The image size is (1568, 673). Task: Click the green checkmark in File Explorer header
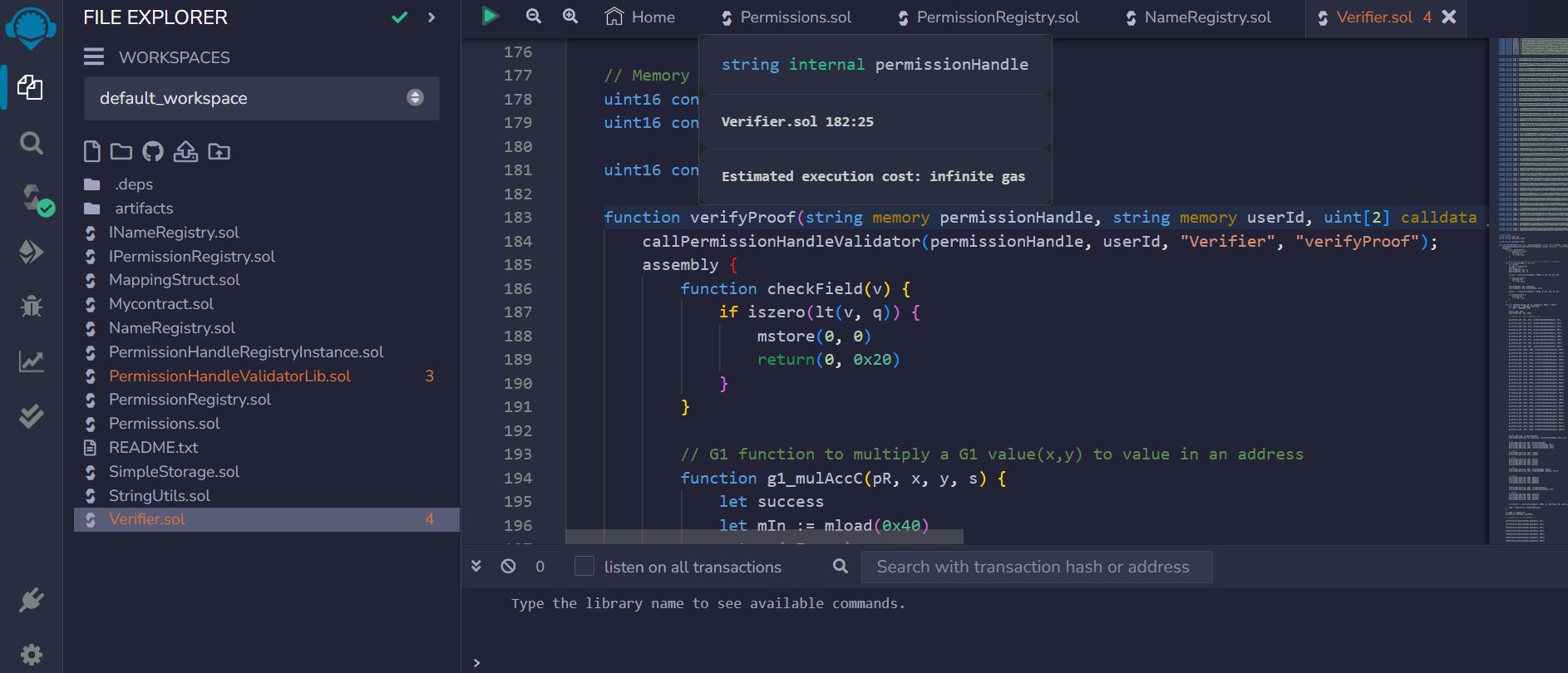tap(400, 17)
